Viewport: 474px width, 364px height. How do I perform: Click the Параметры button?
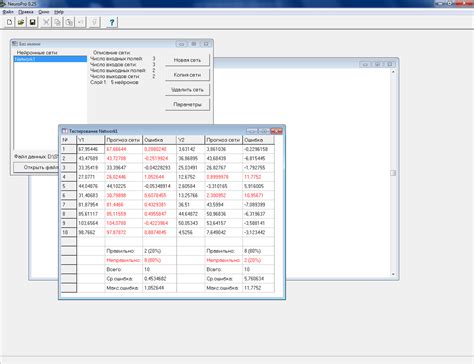187,104
